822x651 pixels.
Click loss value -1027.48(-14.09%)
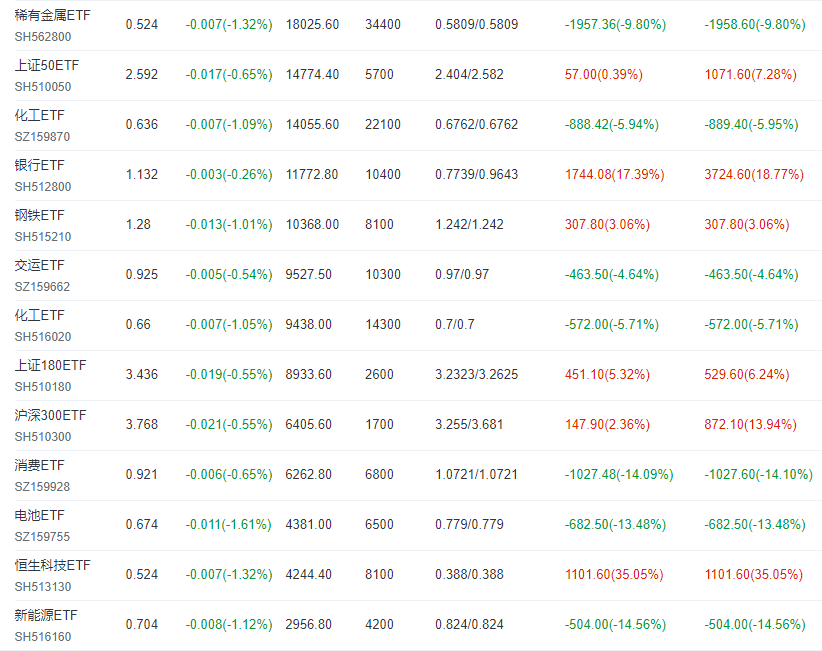click(x=619, y=474)
